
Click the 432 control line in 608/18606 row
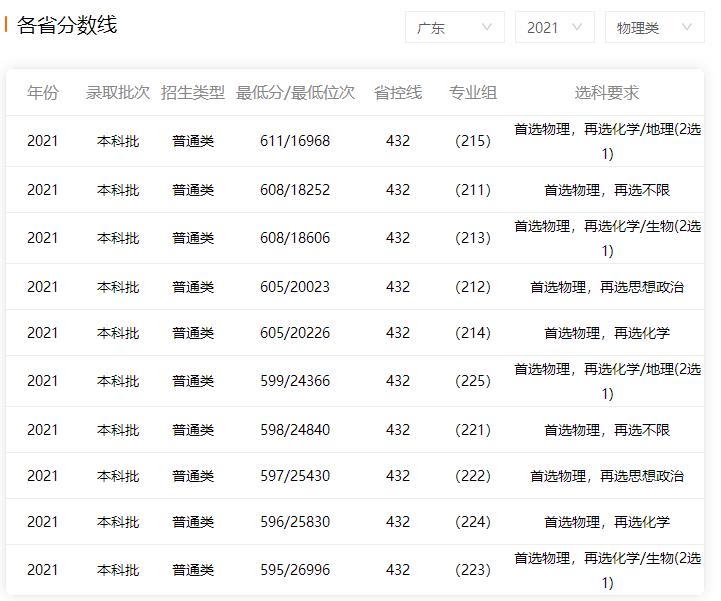click(398, 238)
